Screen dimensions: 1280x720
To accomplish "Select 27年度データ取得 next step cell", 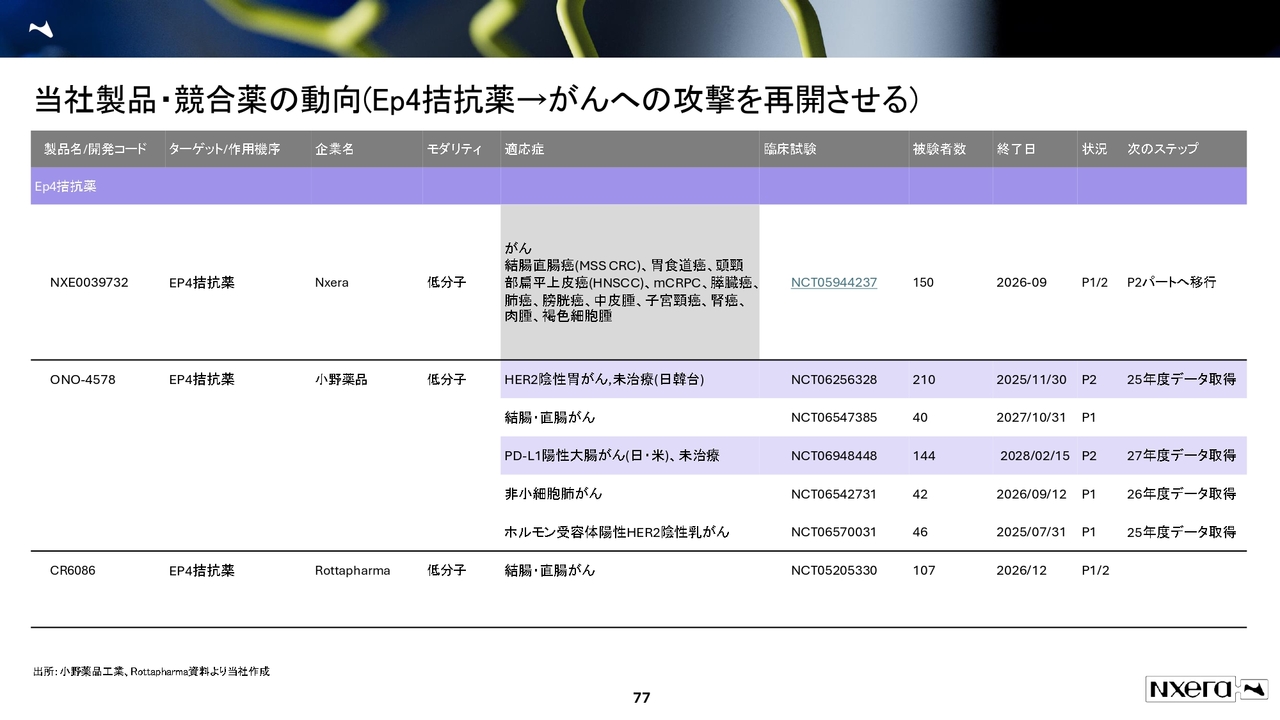I will pos(1181,455).
